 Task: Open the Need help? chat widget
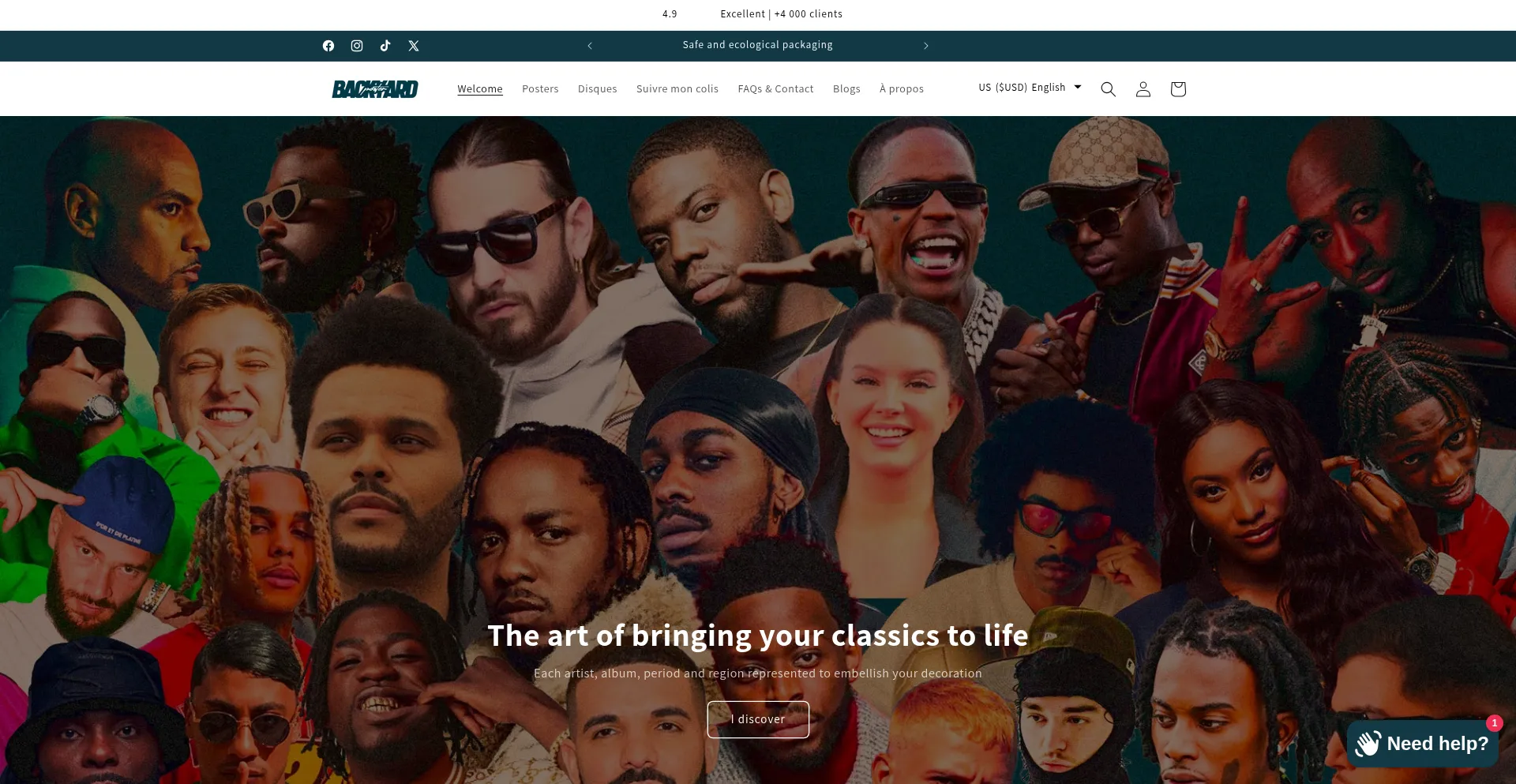pyautogui.click(x=1423, y=743)
